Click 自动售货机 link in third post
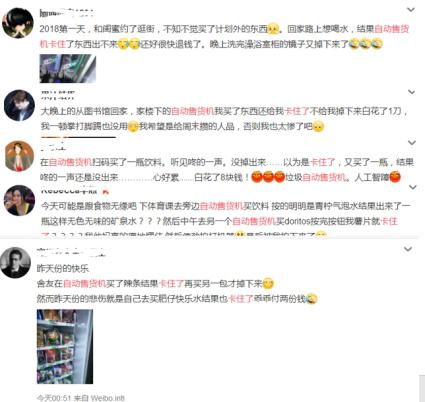This screenshot has width=425, height=402. tap(70, 162)
